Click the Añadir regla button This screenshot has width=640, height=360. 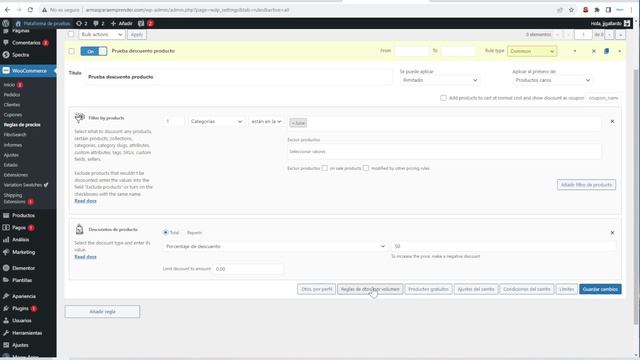click(102, 311)
